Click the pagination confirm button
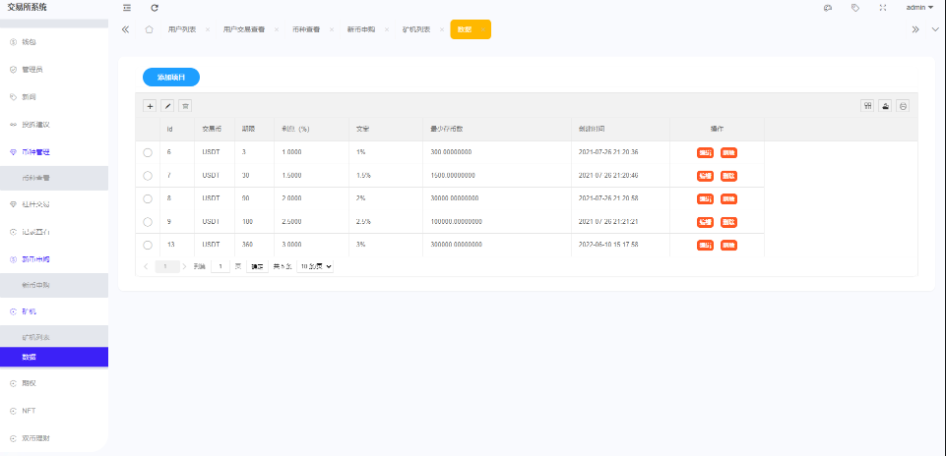 pos(257,266)
